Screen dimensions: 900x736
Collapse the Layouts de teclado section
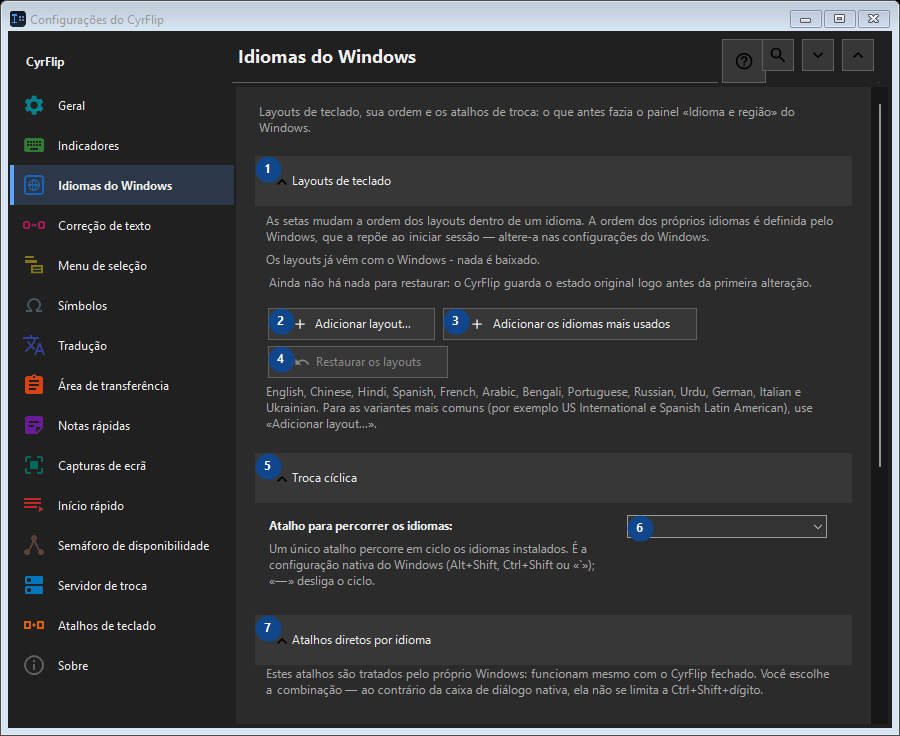[553, 181]
